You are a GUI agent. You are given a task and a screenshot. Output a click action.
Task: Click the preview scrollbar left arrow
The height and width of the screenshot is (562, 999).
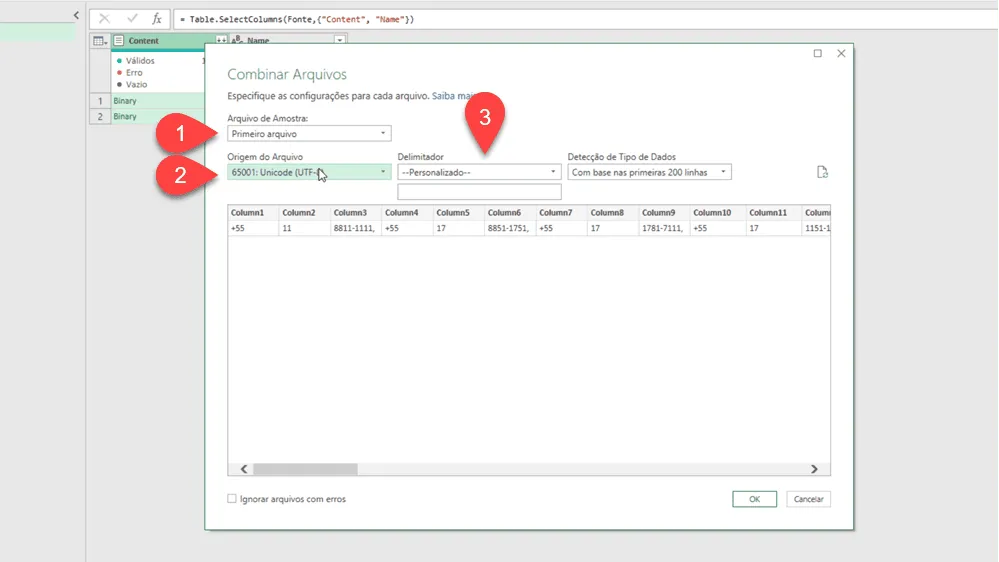tap(244, 469)
